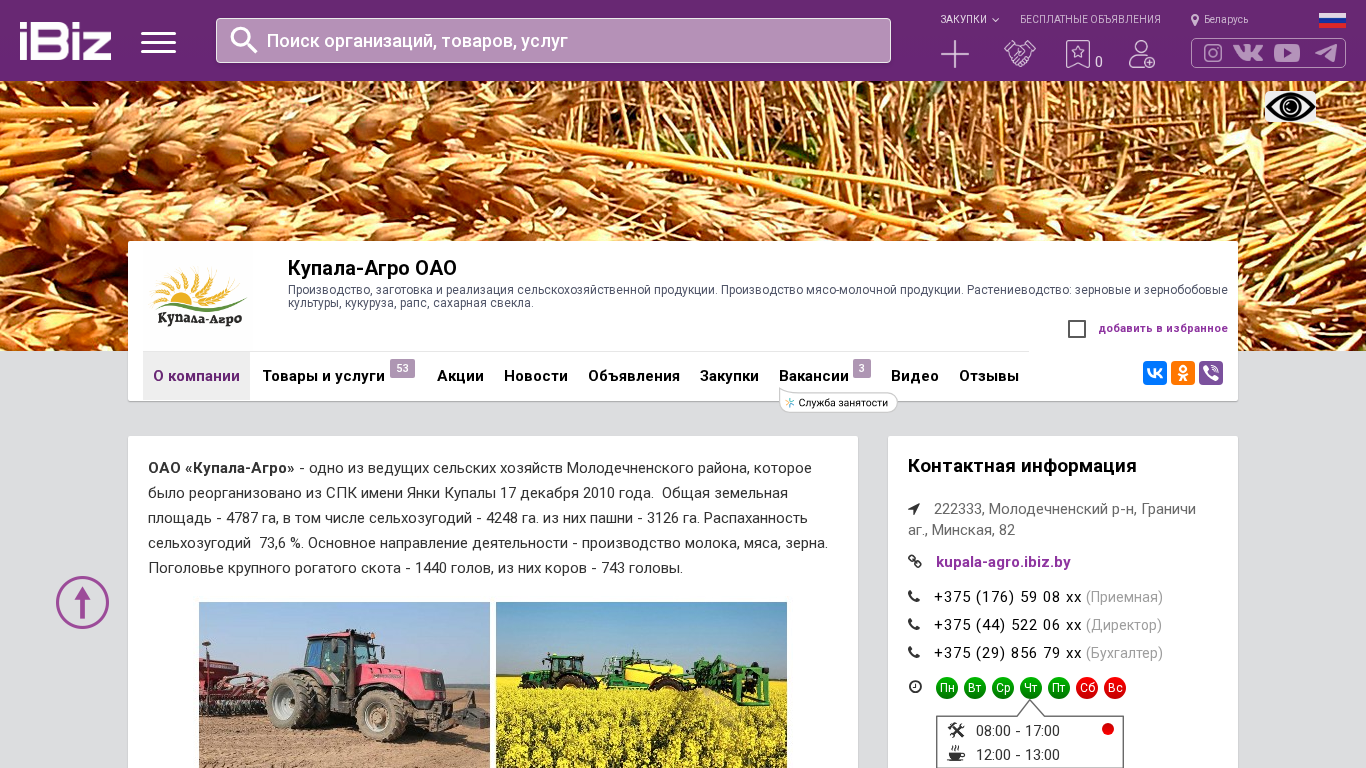Viewport: 1366px width, 768px height.
Task: Switch to the Отзывы tab
Action: tap(989, 376)
